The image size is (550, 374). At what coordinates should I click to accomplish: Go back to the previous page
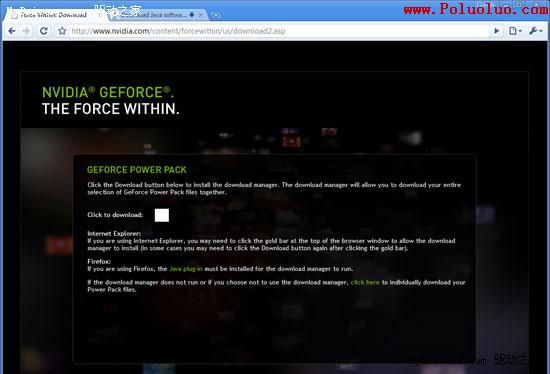[x=12, y=31]
